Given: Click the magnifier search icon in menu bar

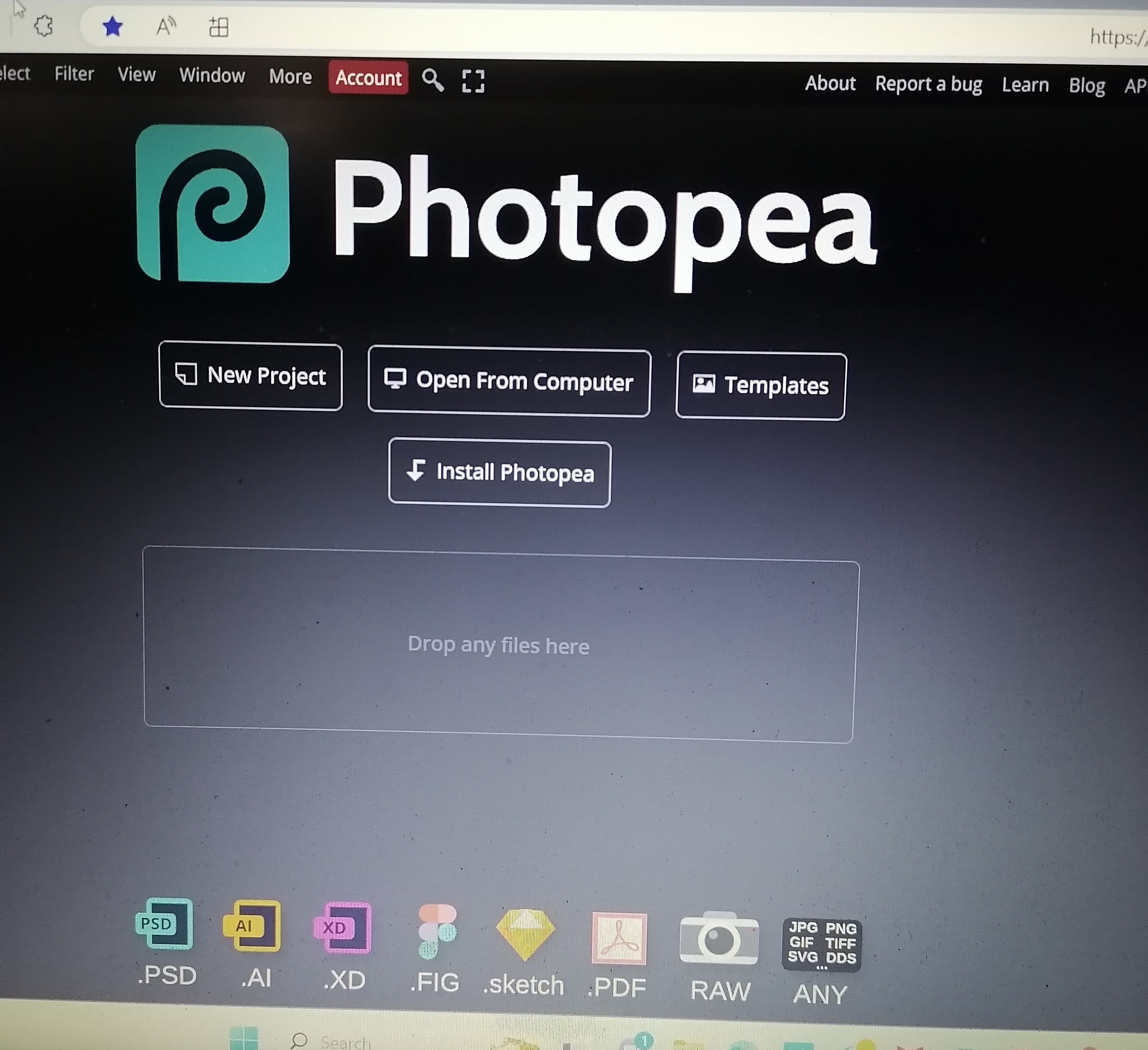Looking at the screenshot, I should 433,80.
